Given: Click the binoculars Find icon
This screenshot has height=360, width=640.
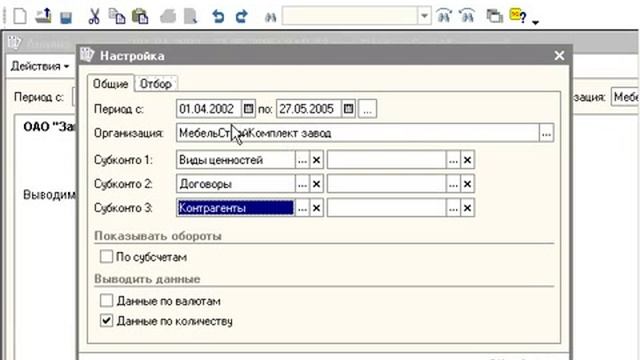Looking at the screenshot, I should coord(271,17).
